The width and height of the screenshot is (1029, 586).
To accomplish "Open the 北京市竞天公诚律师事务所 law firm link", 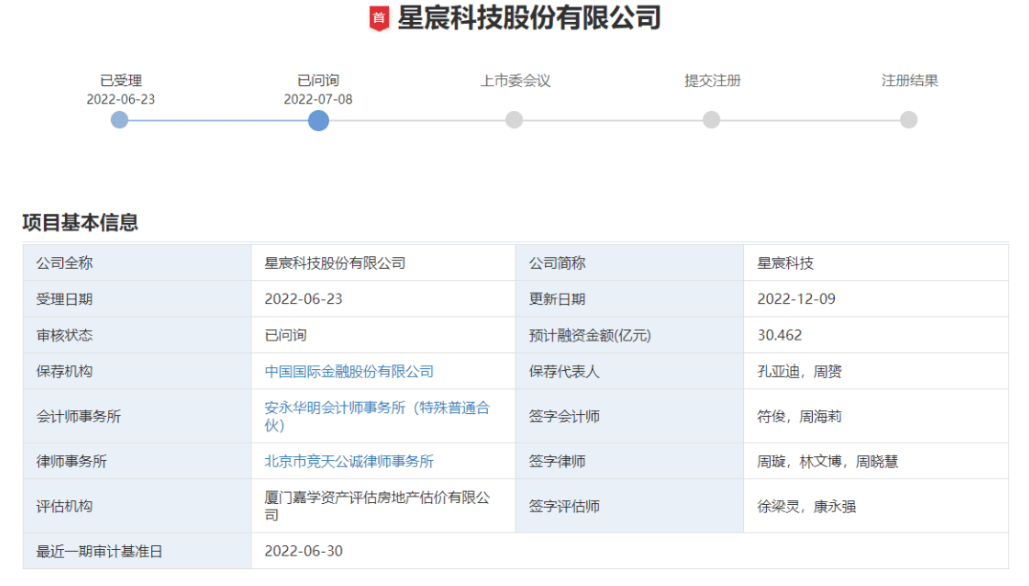I will click(x=349, y=461).
